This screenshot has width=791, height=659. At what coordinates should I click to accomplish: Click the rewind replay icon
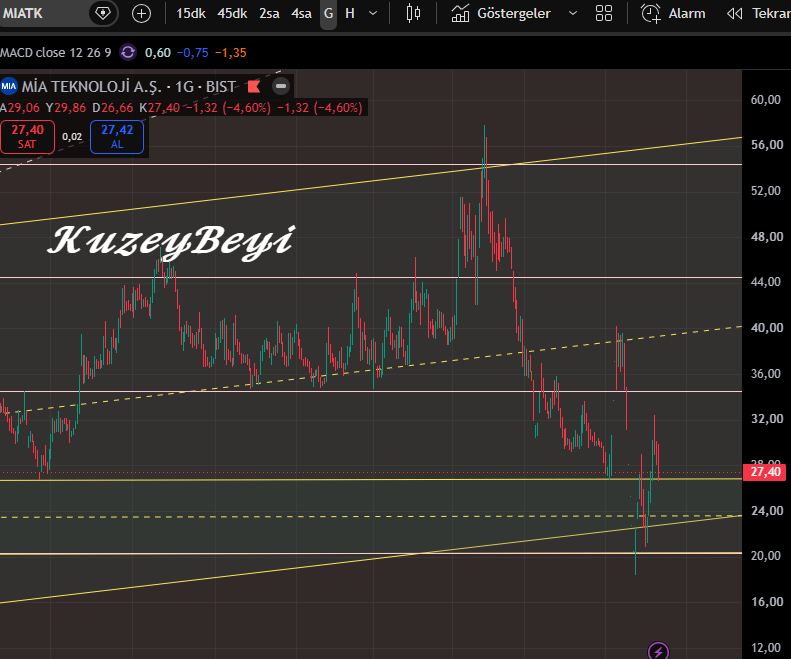(734, 14)
